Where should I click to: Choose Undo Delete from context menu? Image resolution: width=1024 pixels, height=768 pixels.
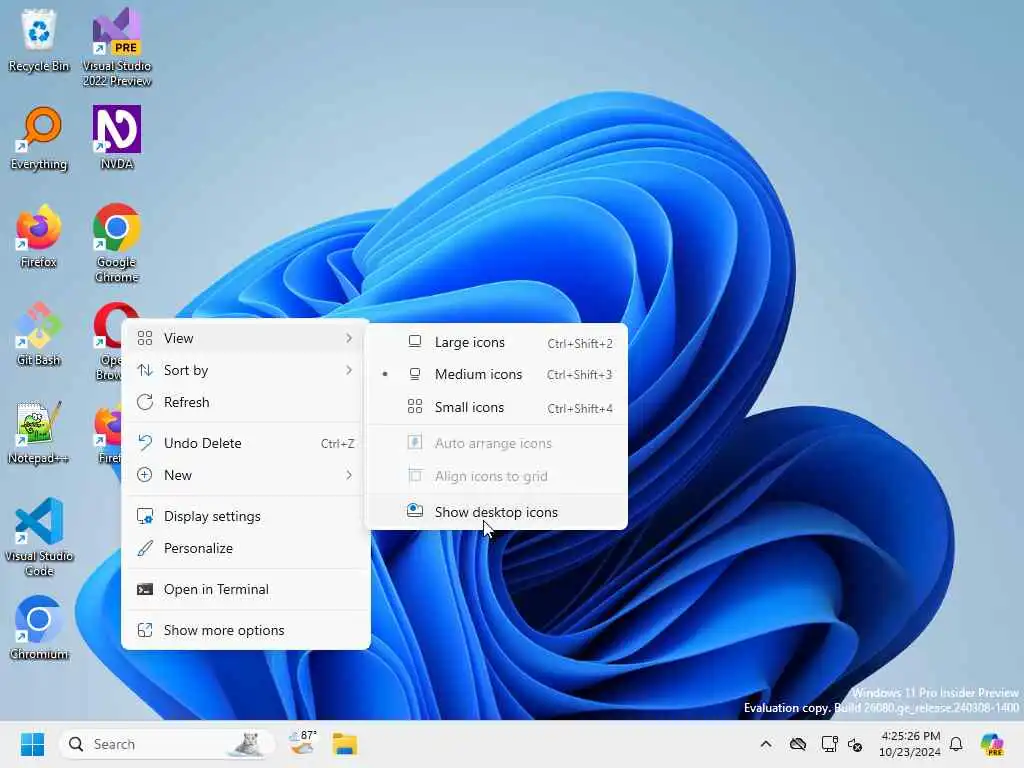246,443
